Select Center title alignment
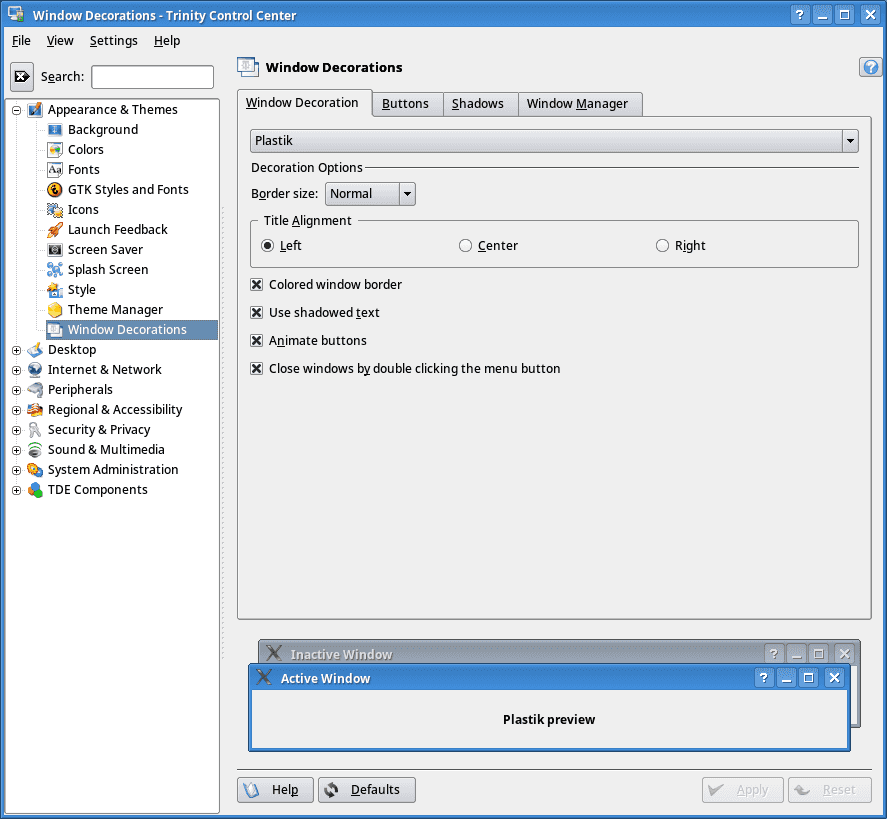Viewport: 887px width, 819px height. click(465, 245)
